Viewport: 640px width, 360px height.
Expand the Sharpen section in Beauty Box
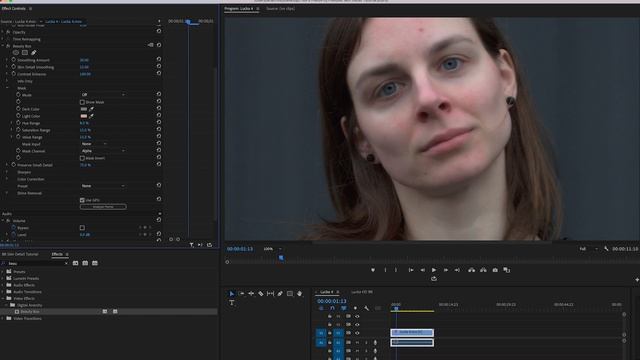(x=7, y=172)
